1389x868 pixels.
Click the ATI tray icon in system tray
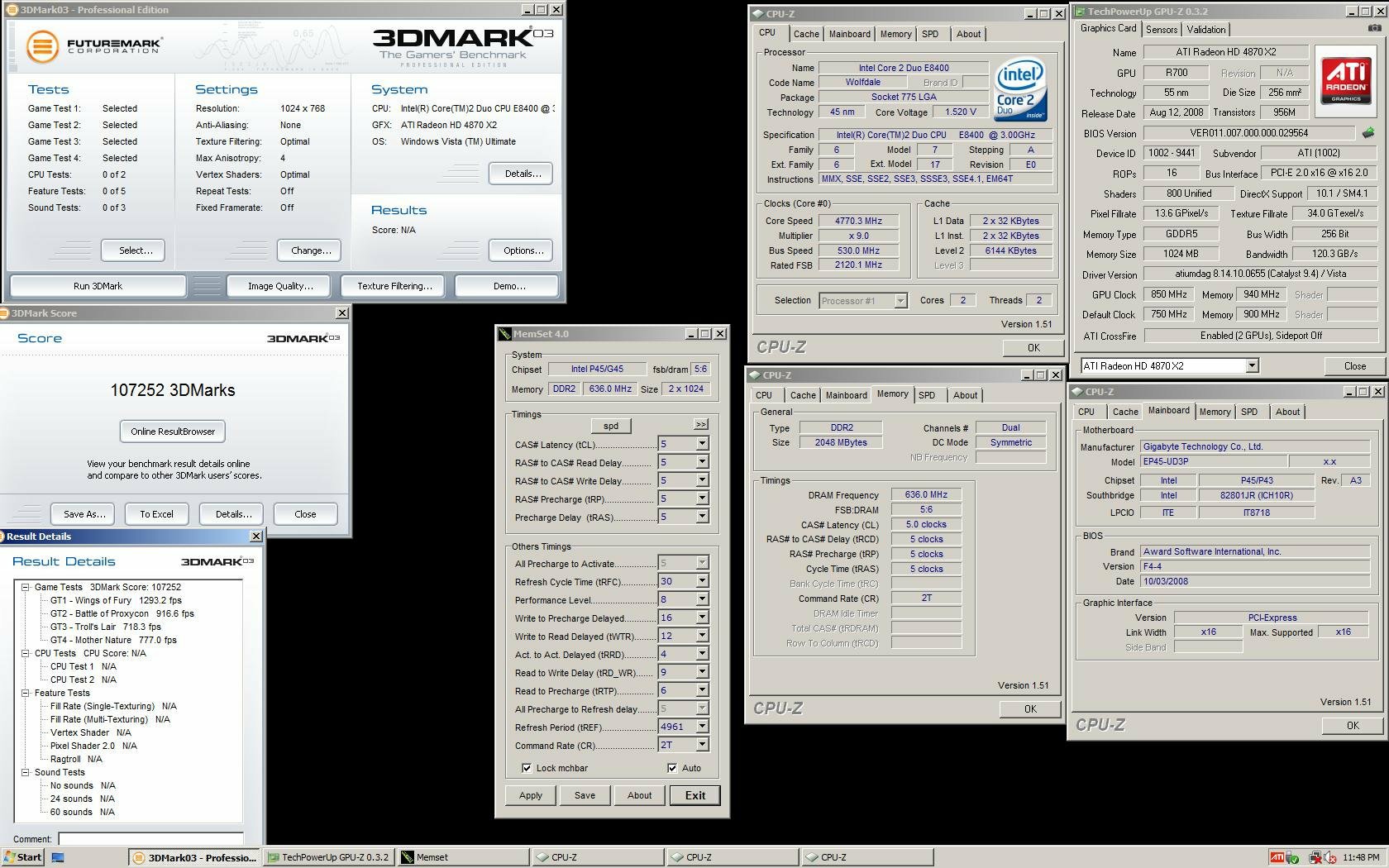pos(1277,857)
